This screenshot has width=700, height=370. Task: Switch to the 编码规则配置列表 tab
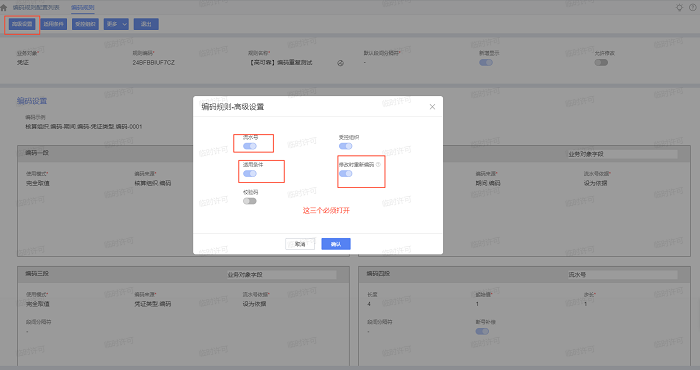(36, 8)
